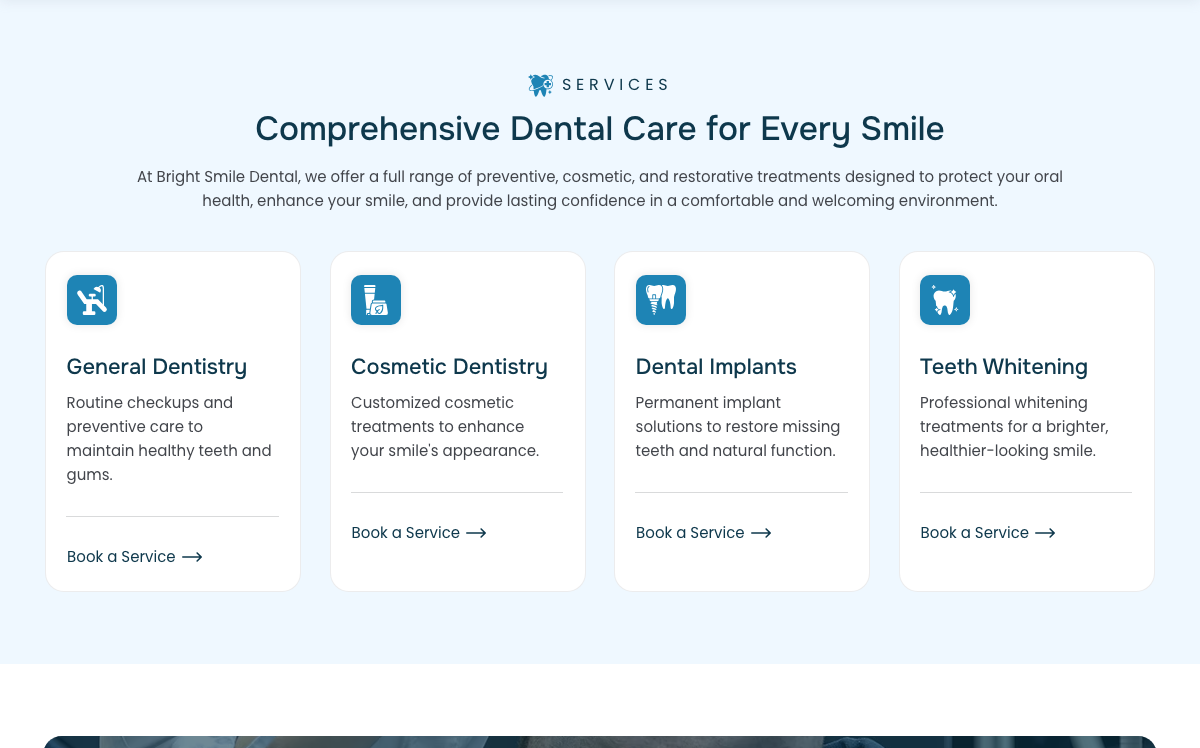This screenshot has height=748, width=1200.
Task: Select the Dental Implants heading
Action: 716,367
